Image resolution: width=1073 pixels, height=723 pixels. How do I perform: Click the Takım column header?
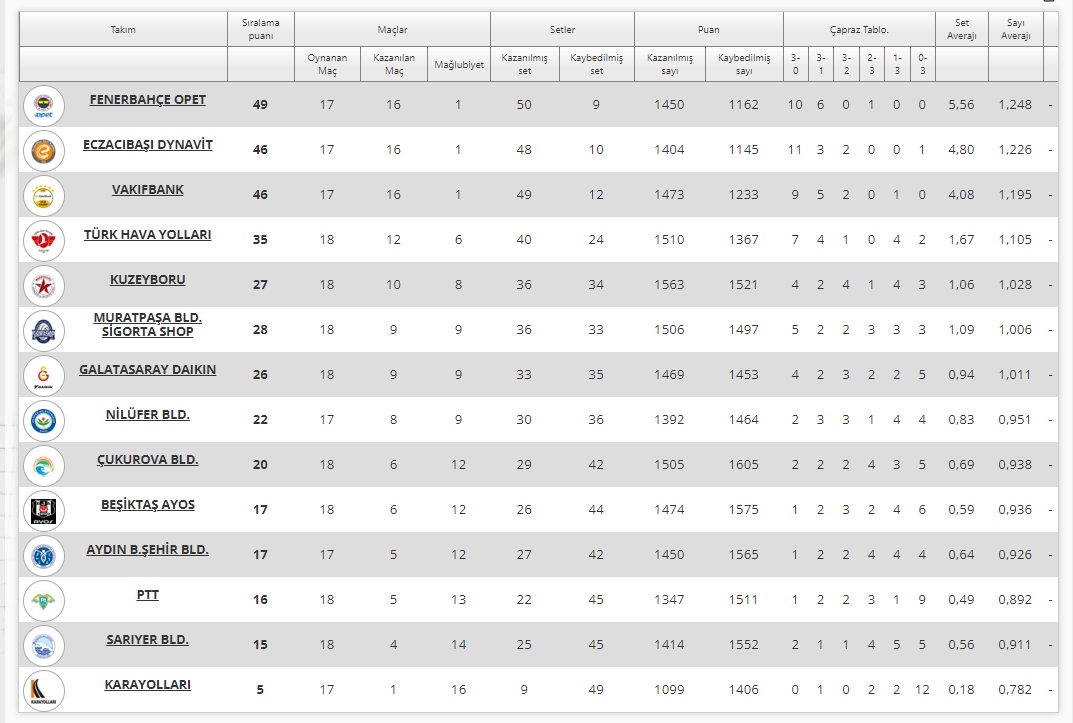point(123,30)
